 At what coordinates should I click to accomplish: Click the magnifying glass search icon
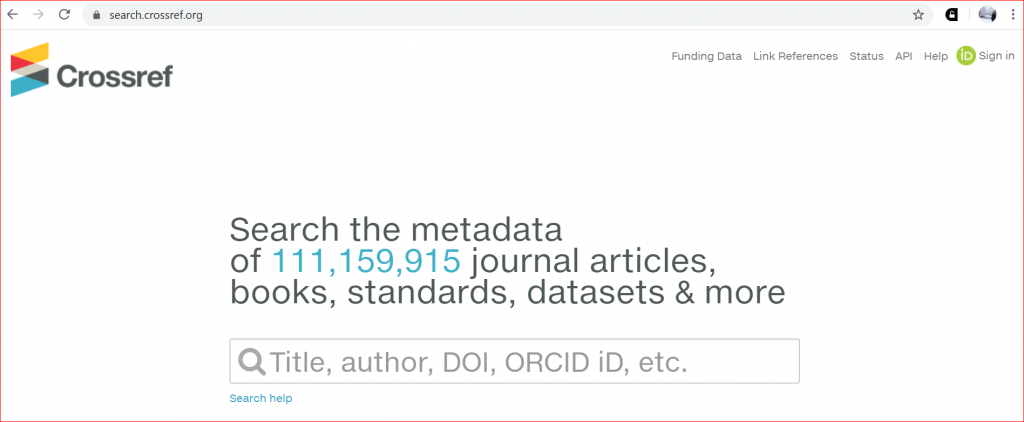coord(252,361)
